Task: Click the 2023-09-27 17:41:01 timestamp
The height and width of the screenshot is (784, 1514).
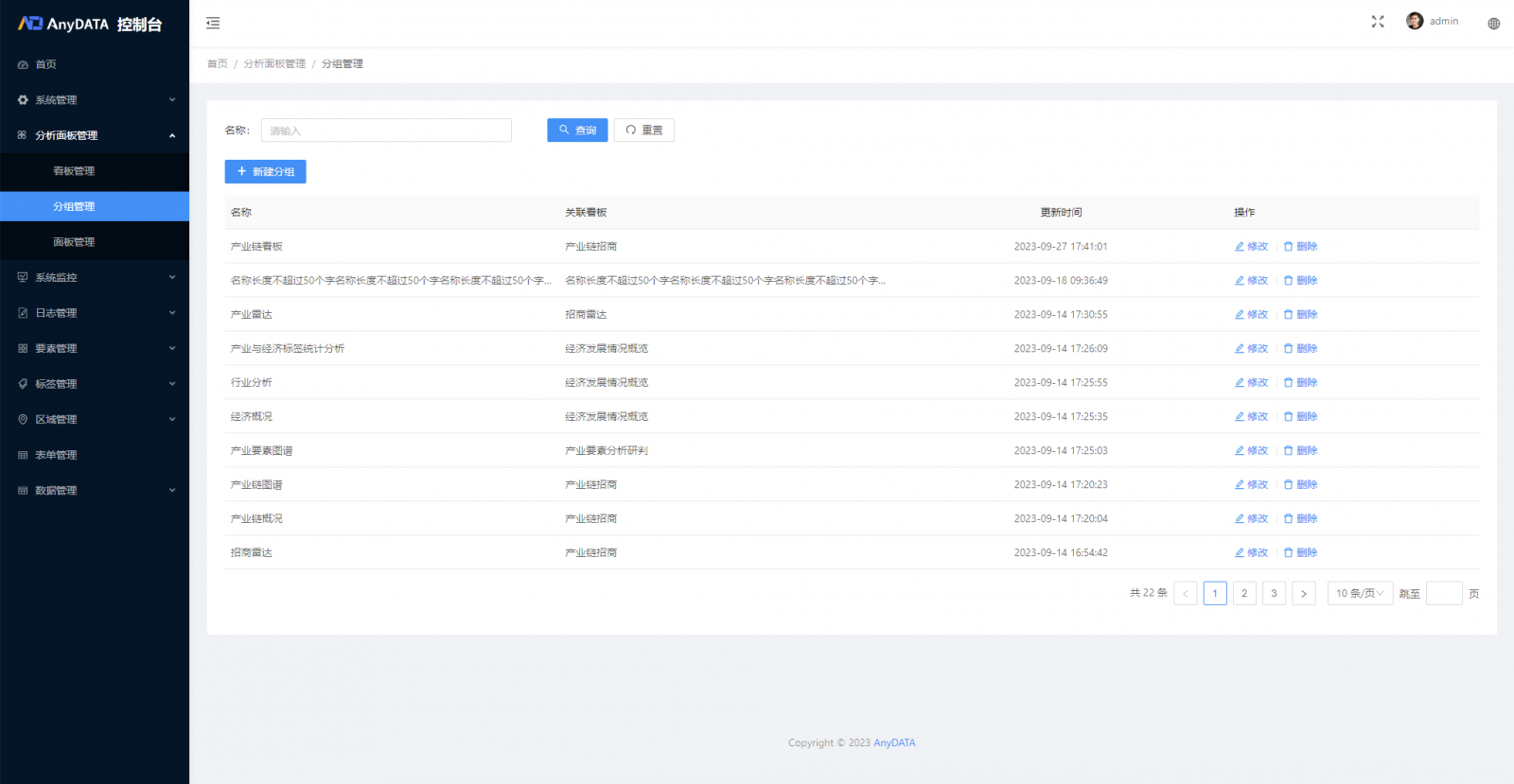Action: (1061, 246)
